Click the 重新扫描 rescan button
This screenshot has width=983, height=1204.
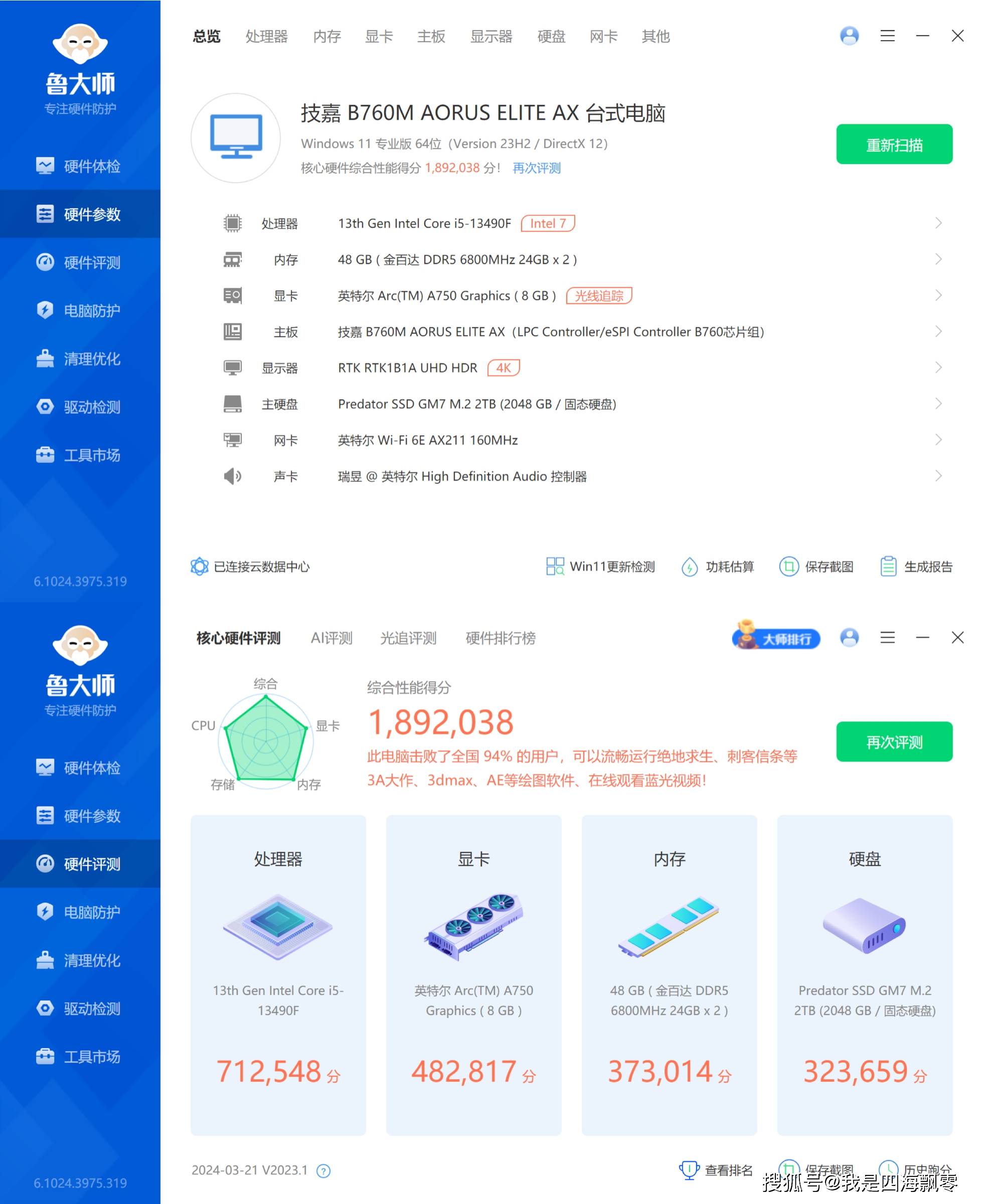coord(894,144)
